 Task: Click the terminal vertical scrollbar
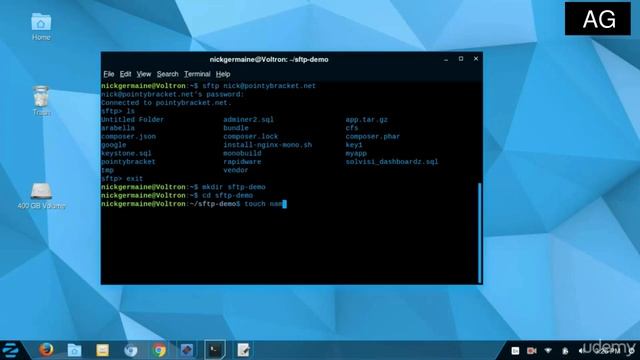coord(480,233)
